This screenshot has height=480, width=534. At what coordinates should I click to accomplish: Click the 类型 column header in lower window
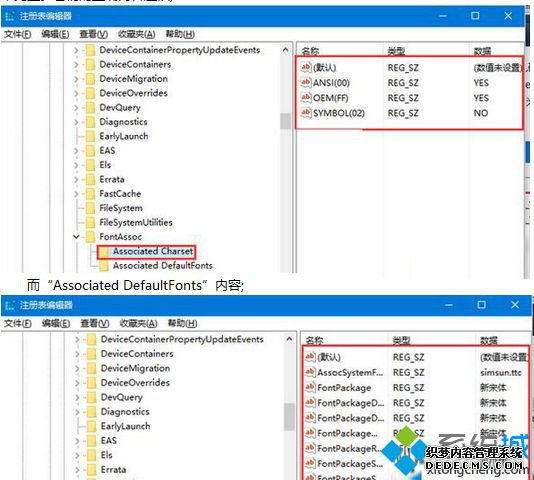tap(401, 340)
